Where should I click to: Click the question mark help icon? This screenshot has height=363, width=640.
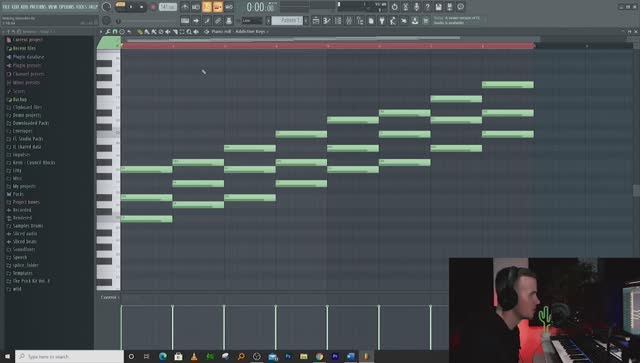427,7
